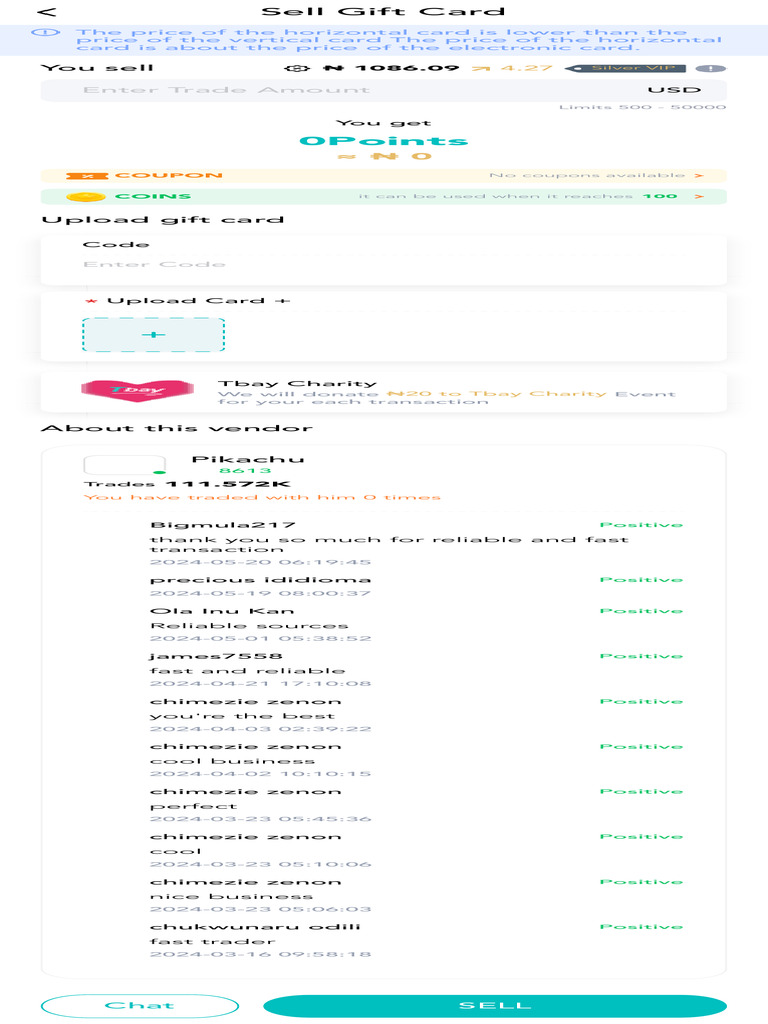Tap review text 'nice business'
Screen dimensions: 768x1024
tap(231, 897)
